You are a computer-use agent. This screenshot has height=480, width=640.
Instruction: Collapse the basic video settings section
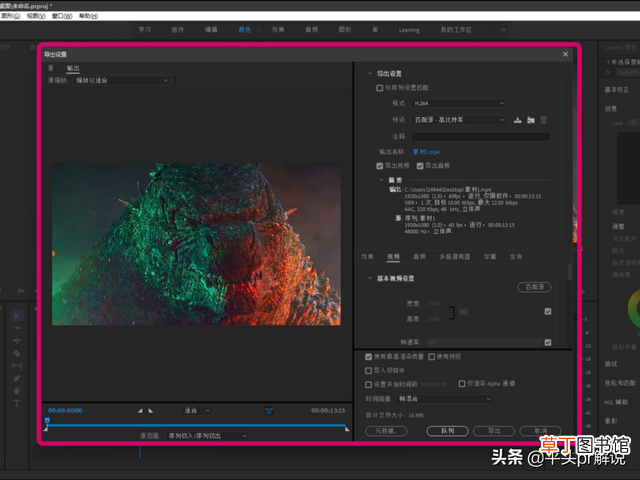tap(370, 278)
